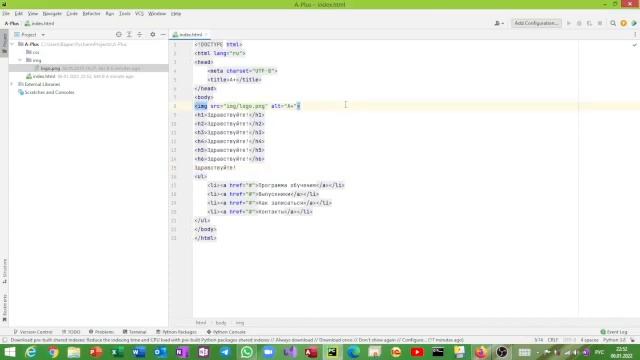Expand External Libraries node

11,84
